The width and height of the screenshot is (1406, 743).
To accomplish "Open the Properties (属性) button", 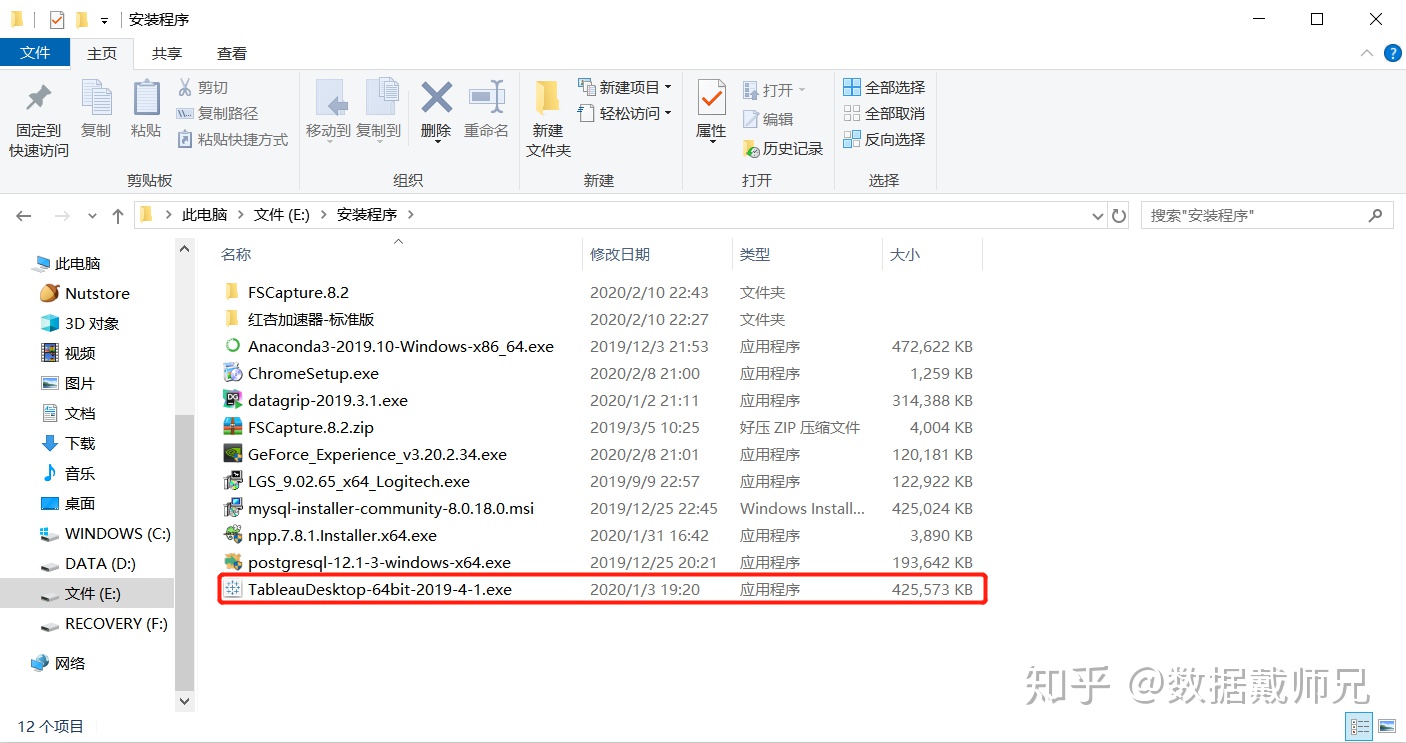I will click(711, 111).
